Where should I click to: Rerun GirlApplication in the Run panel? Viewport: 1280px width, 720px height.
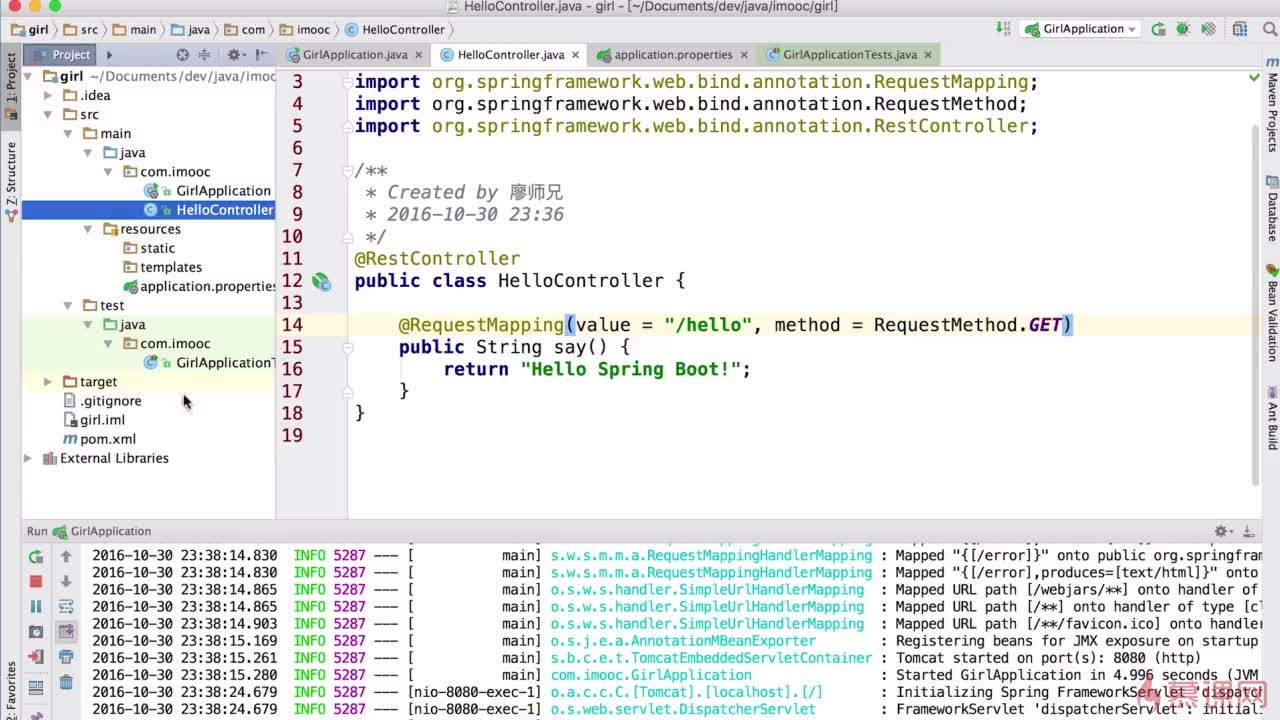coord(36,557)
